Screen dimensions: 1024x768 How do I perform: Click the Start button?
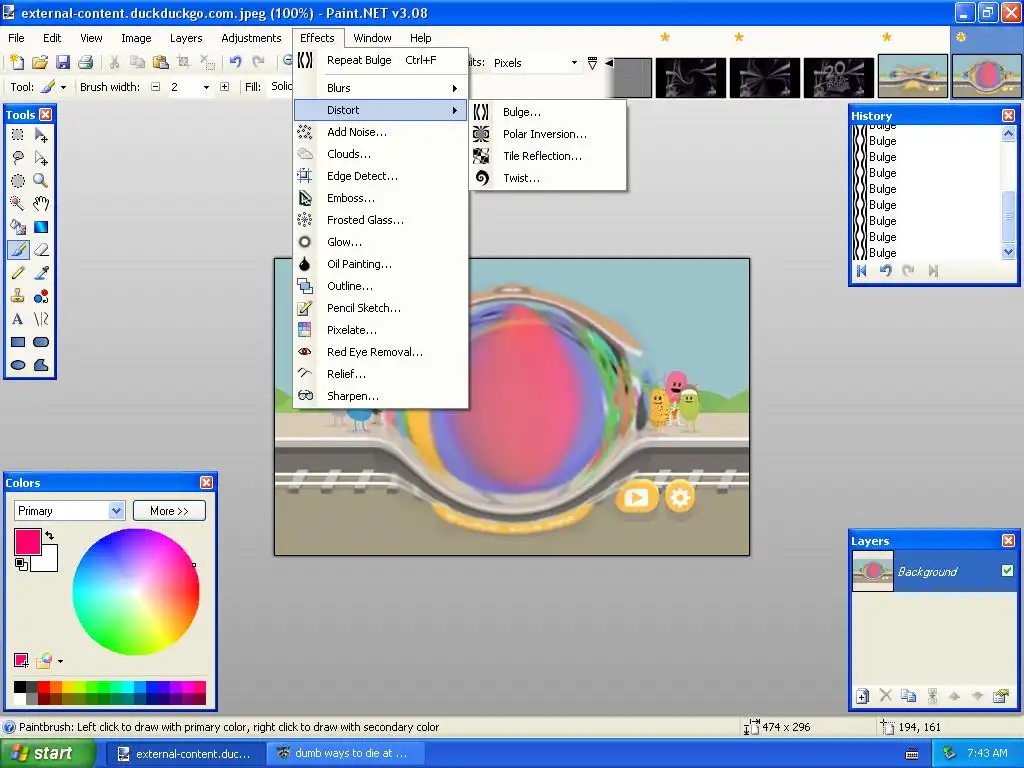(x=48, y=753)
